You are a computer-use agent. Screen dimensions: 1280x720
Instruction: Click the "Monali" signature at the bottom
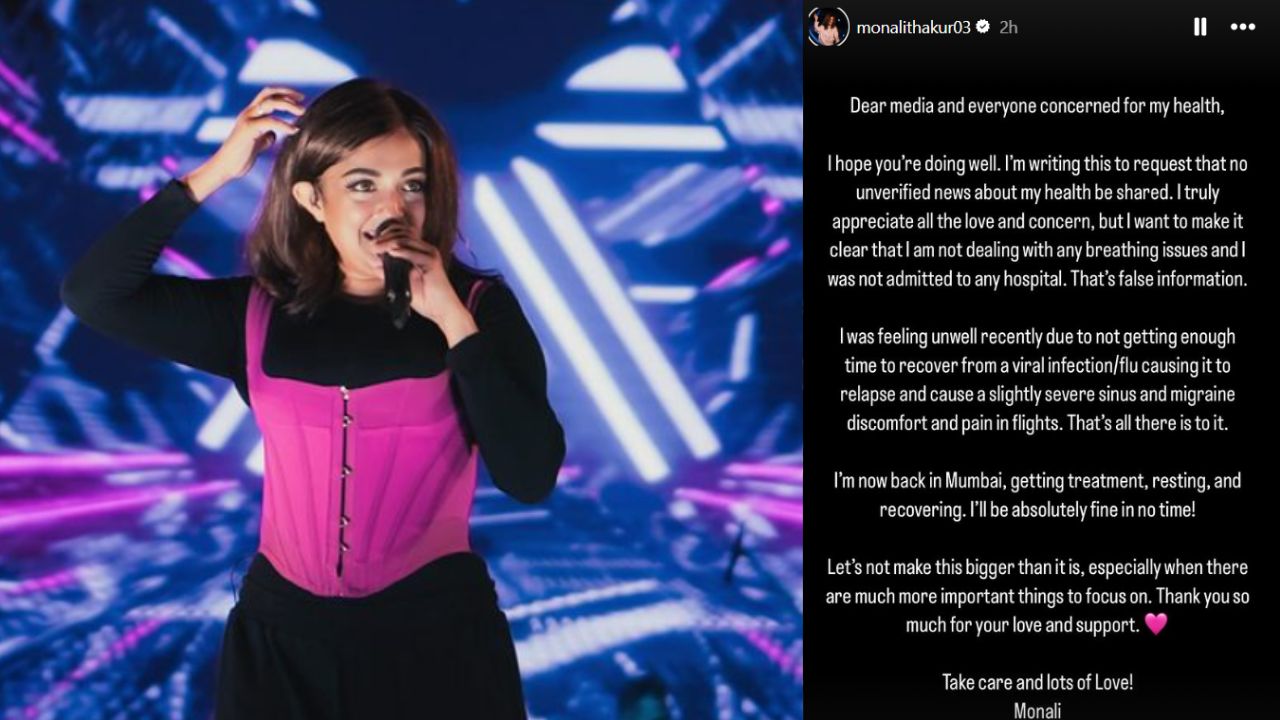tap(1039, 708)
